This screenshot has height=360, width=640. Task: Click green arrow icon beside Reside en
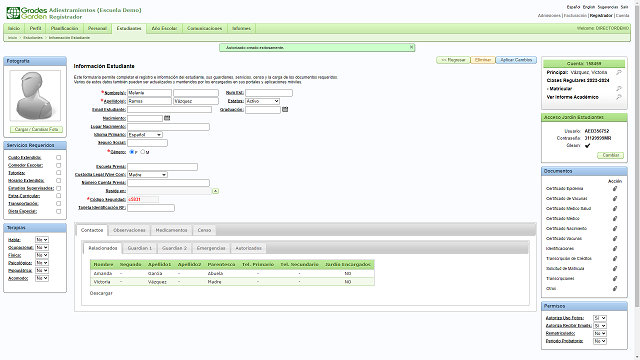pyautogui.click(x=216, y=191)
